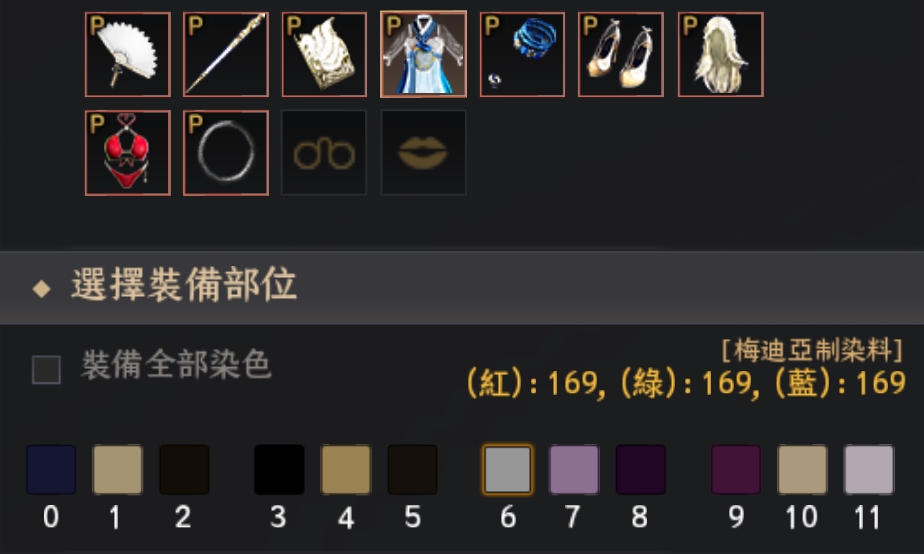This screenshot has height=554, width=924.
Task: Pick the light lavender-gray swatch 11
Action: coord(869,470)
